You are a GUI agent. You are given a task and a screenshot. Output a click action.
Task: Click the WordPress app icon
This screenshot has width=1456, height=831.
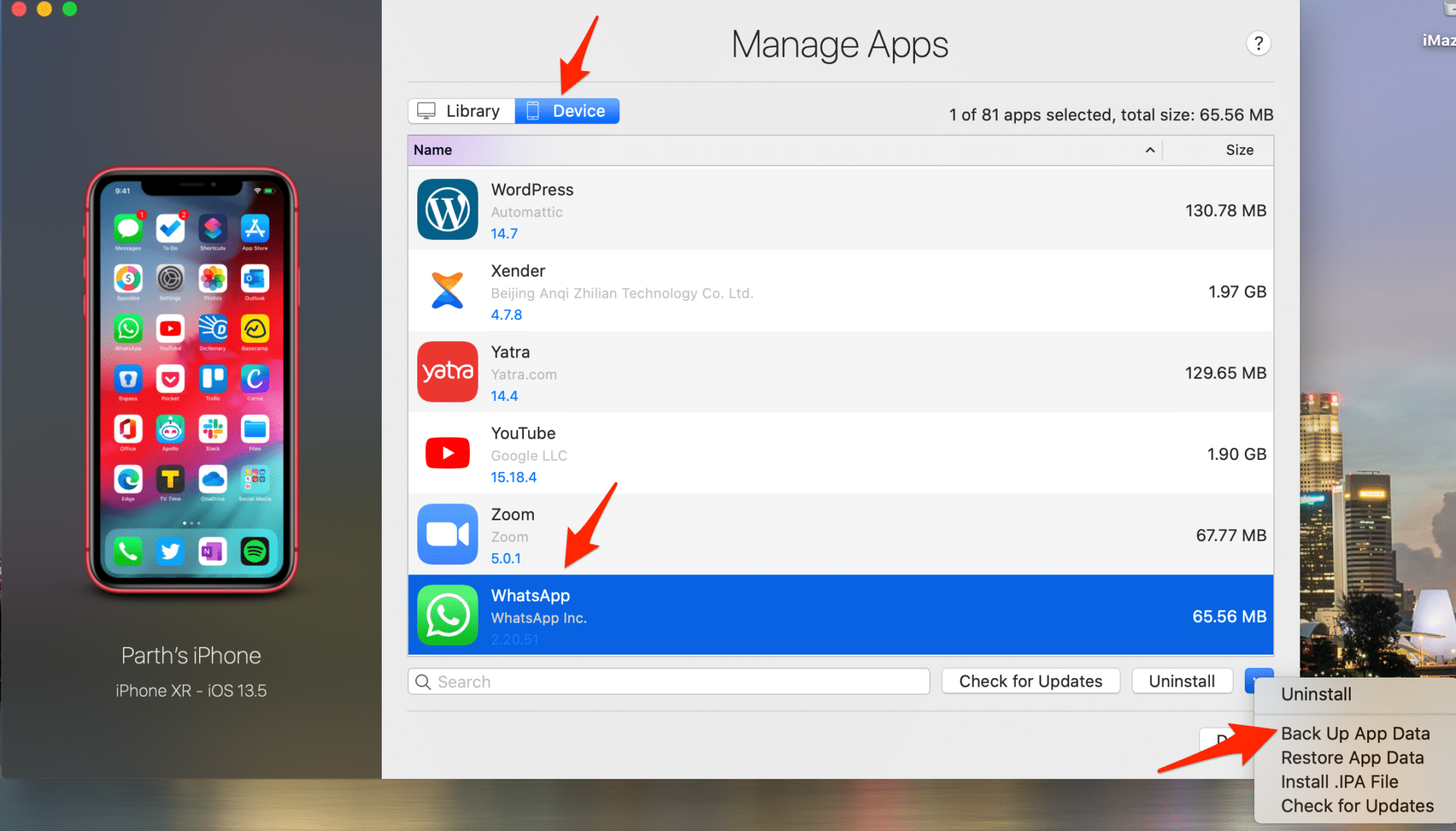click(x=447, y=210)
